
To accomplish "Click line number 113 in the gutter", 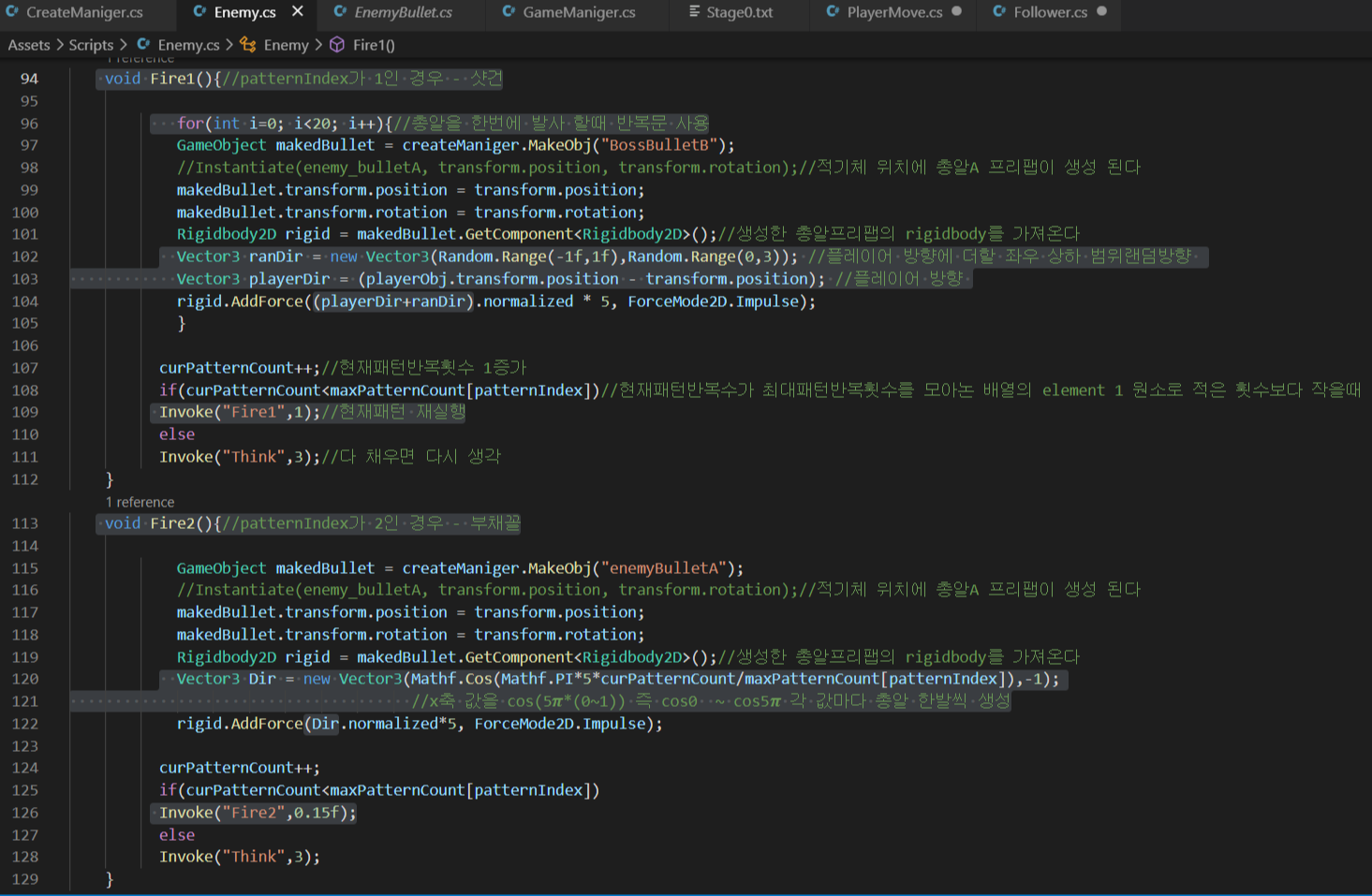I will coord(25,523).
